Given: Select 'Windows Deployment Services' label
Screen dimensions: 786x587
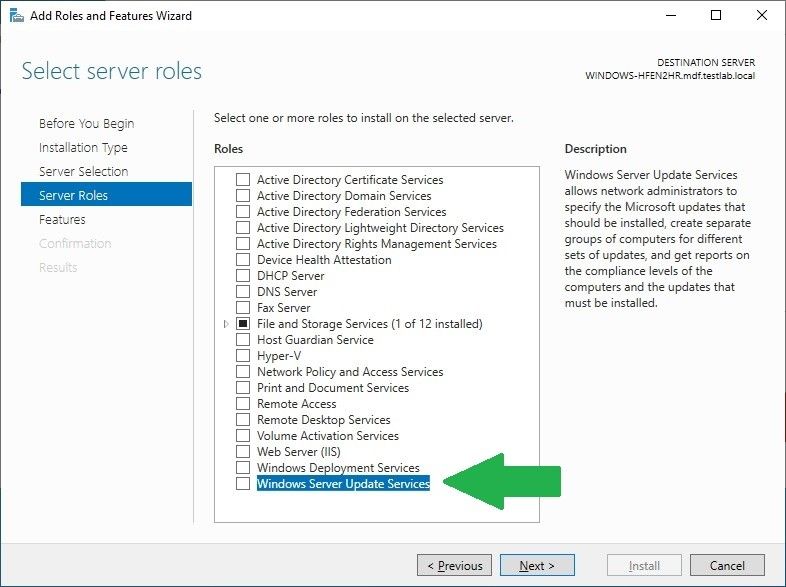Looking at the screenshot, I should [338, 468].
